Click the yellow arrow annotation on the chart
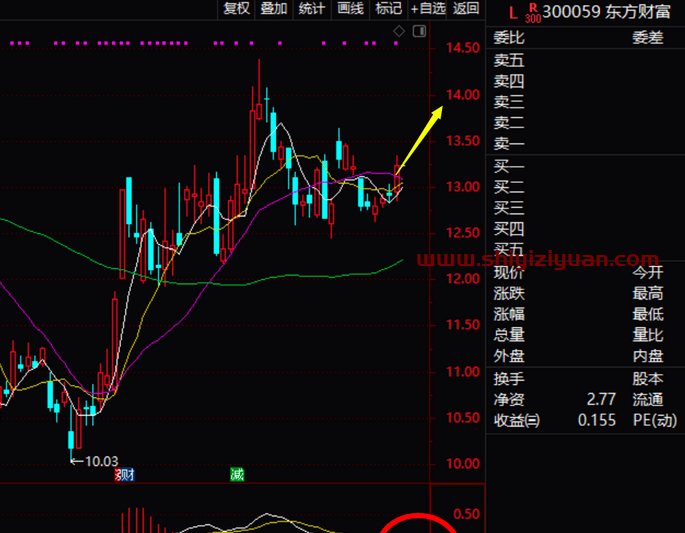 tap(422, 129)
